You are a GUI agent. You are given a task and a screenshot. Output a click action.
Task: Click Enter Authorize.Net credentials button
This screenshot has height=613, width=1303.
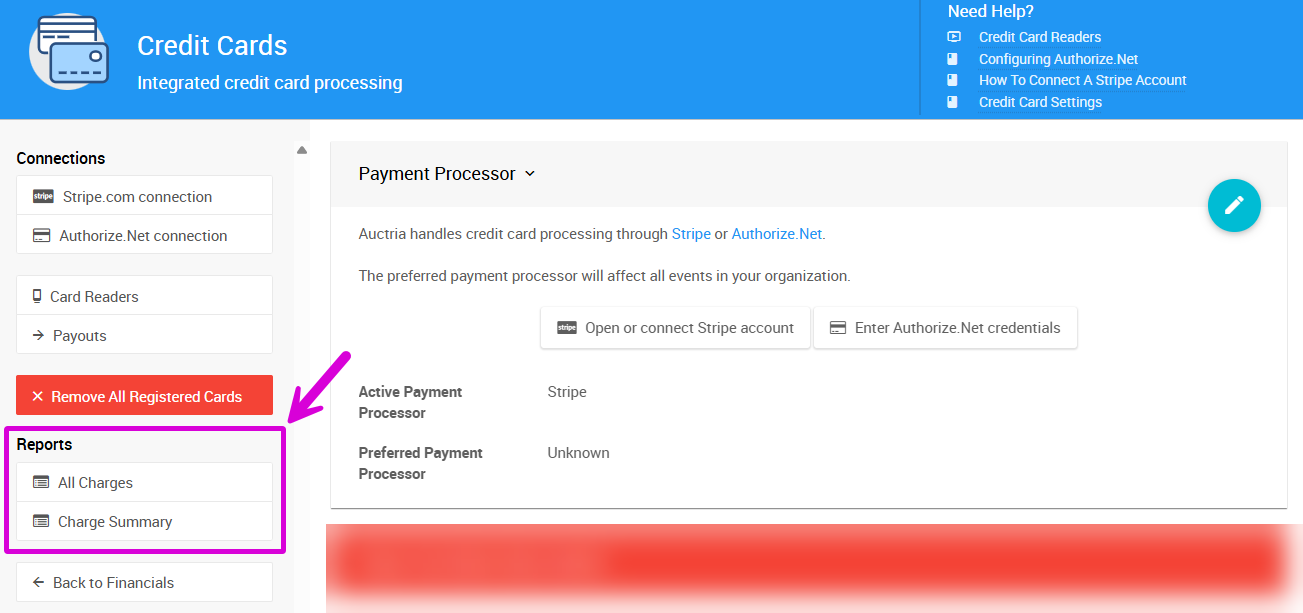pos(945,328)
